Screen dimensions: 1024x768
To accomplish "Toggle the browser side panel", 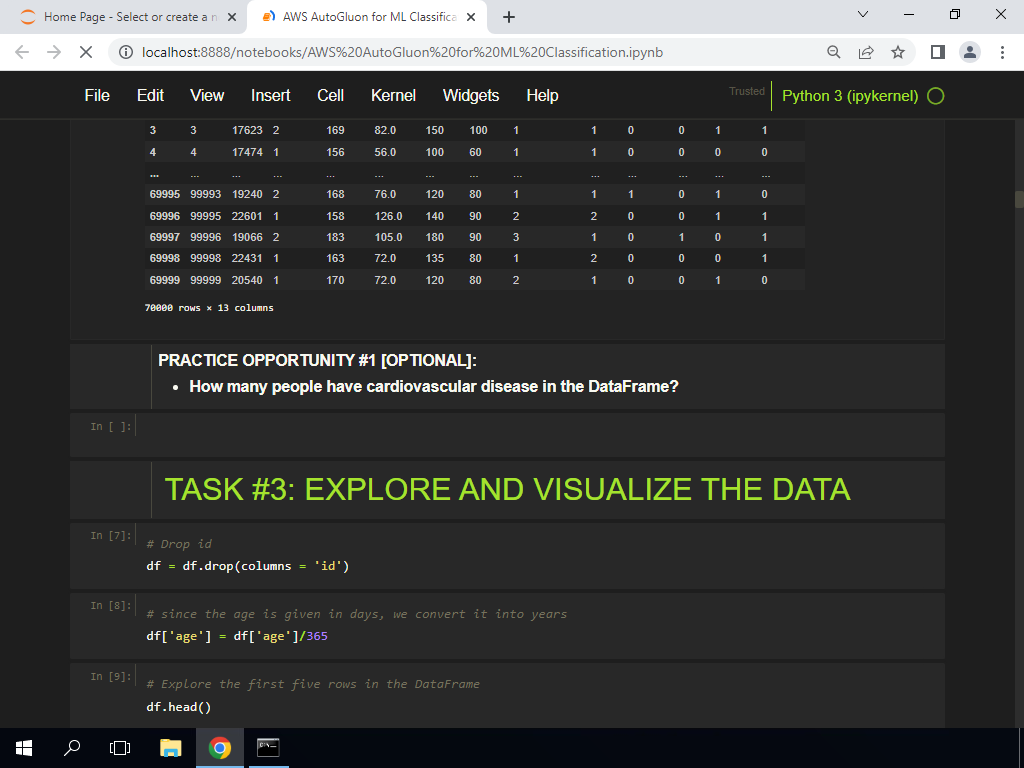I will (x=938, y=52).
